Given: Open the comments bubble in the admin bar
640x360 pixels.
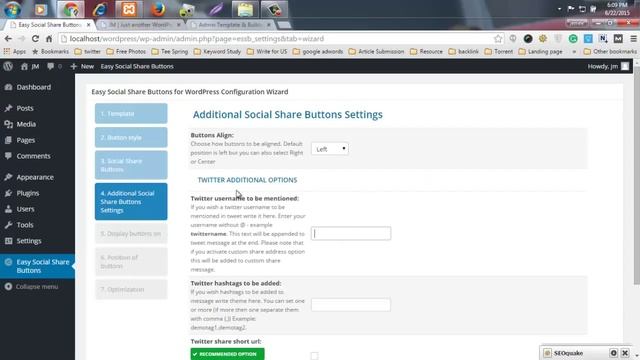Looking at the screenshot, I should 54,66.
